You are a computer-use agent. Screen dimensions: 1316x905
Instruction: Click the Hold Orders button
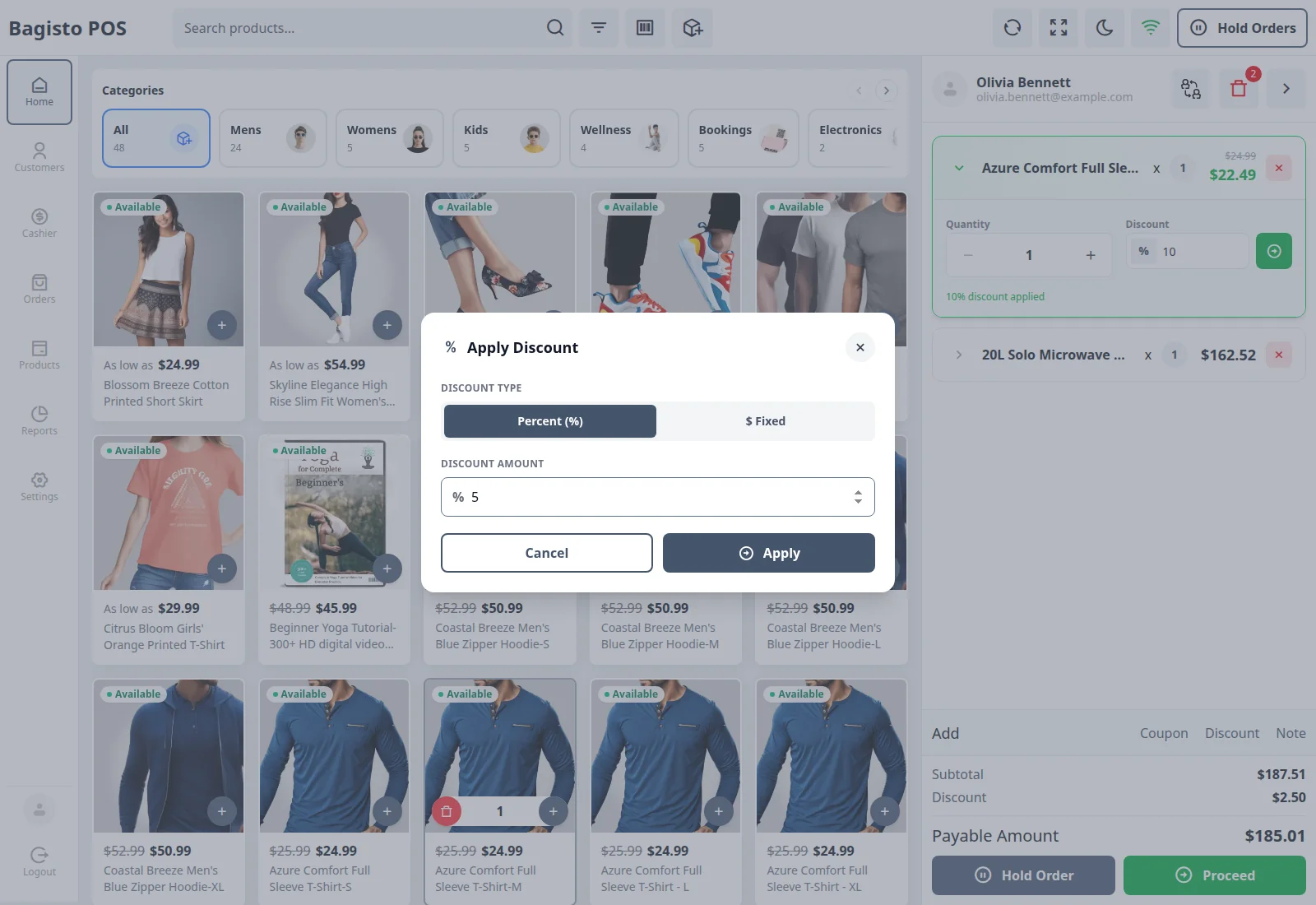[1242, 28]
